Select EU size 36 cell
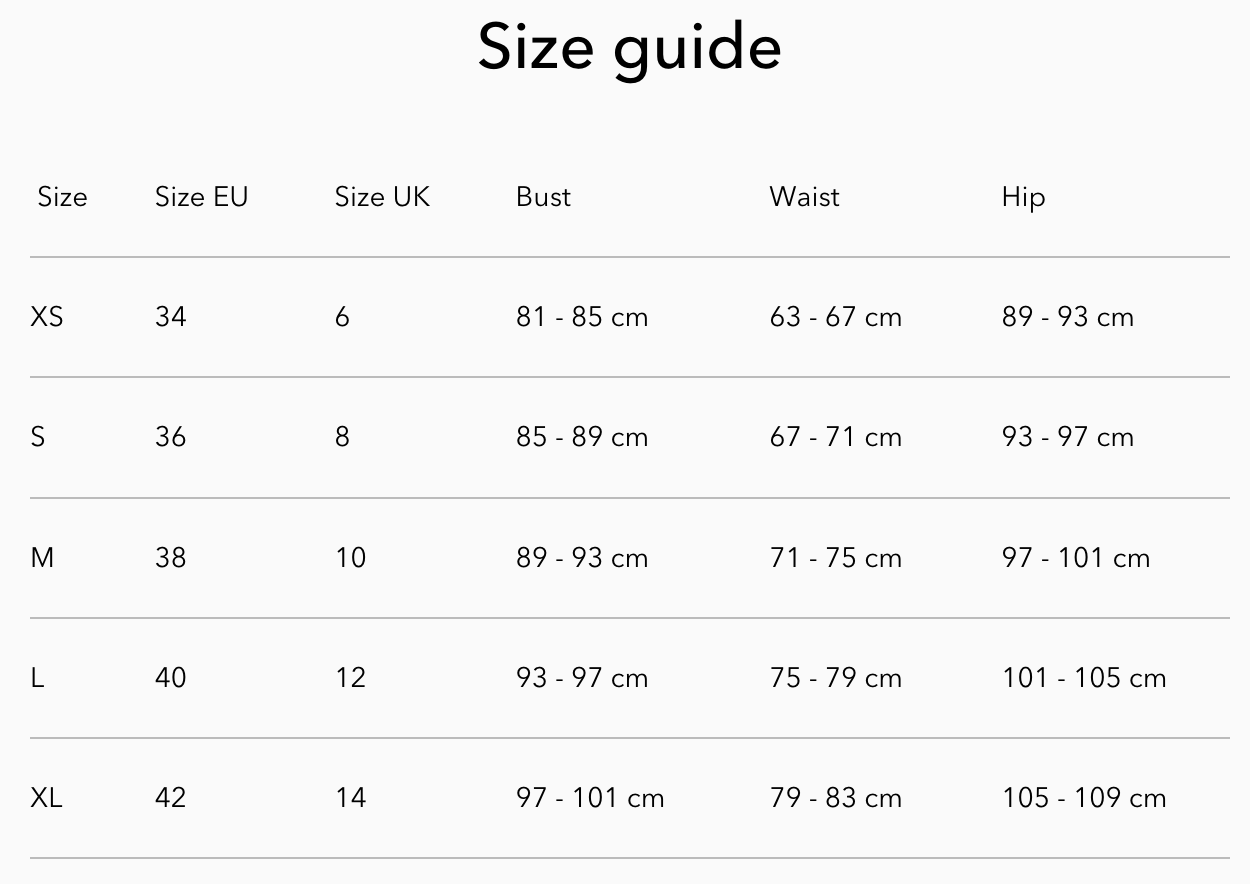Image resolution: width=1250 pixels, height=884 pixels. [x=171, y=437]
